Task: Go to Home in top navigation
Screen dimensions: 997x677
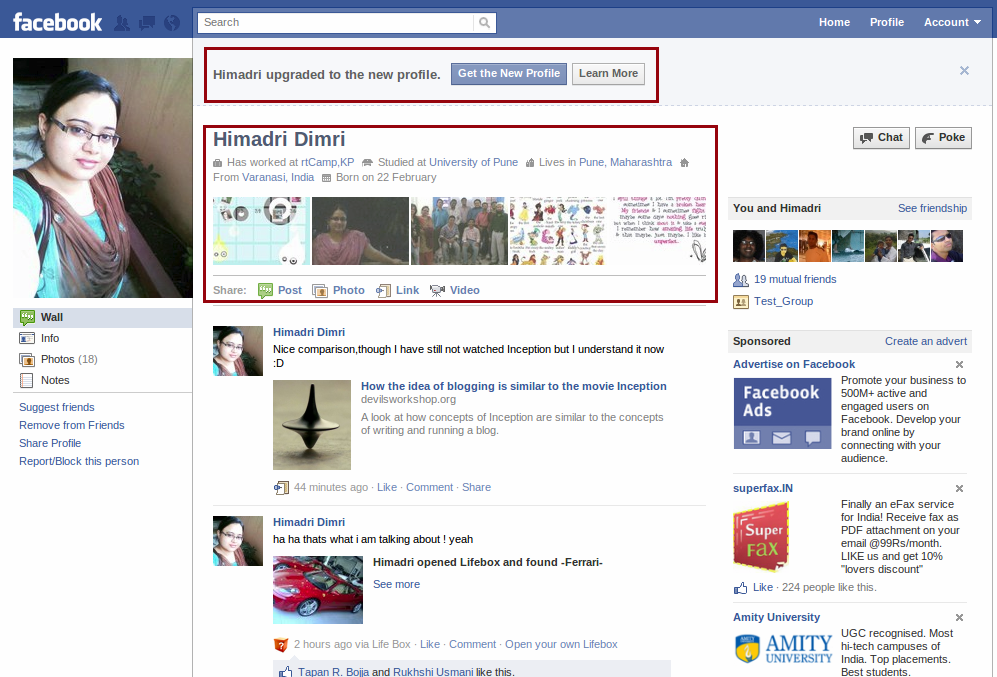Action: pyautogui.click(x=834, y=22)
